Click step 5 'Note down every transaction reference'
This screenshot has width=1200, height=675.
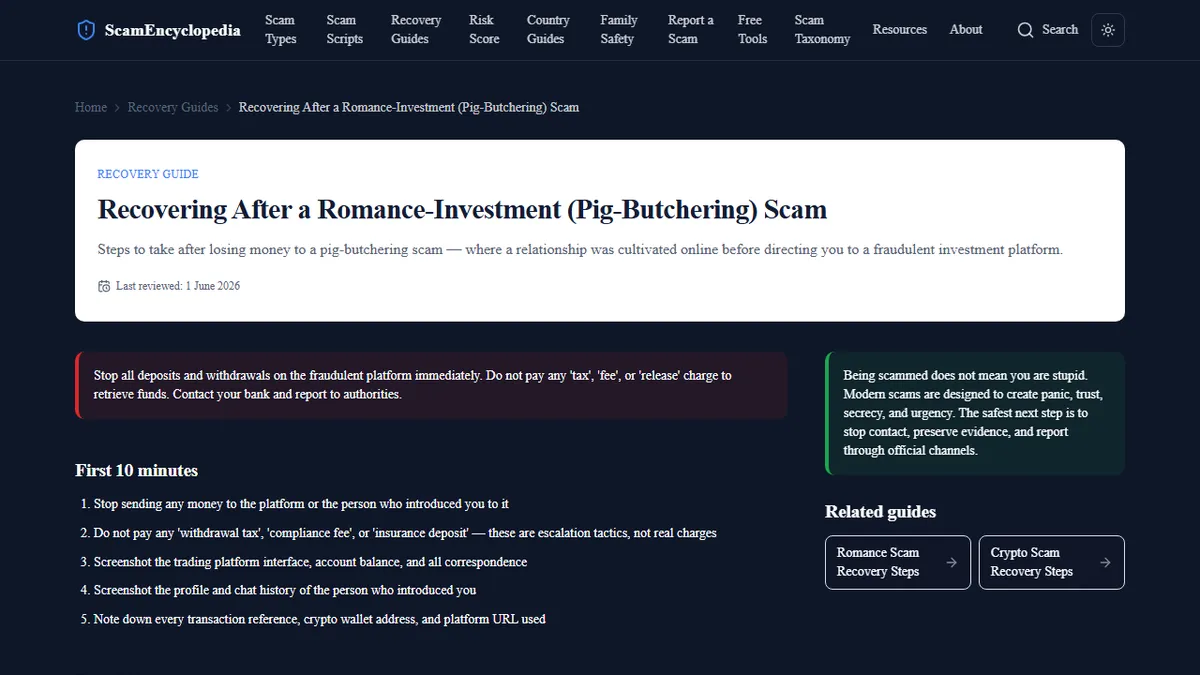(x=319, y=619)
